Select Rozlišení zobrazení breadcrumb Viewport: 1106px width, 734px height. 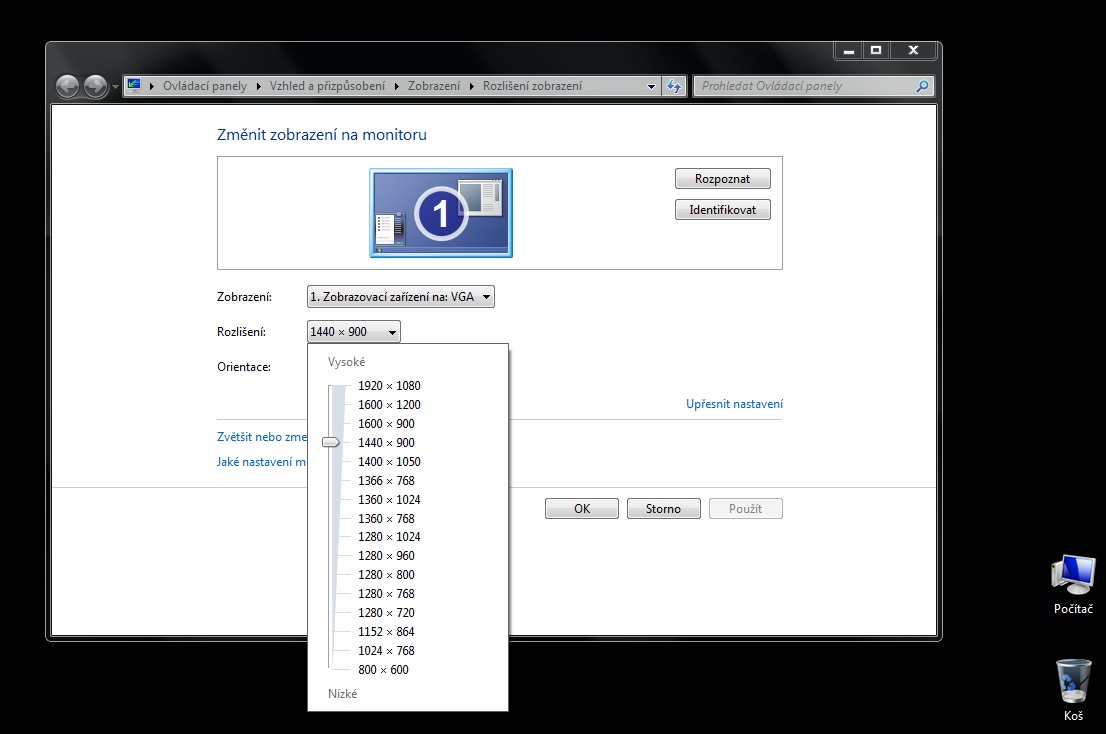533,86
